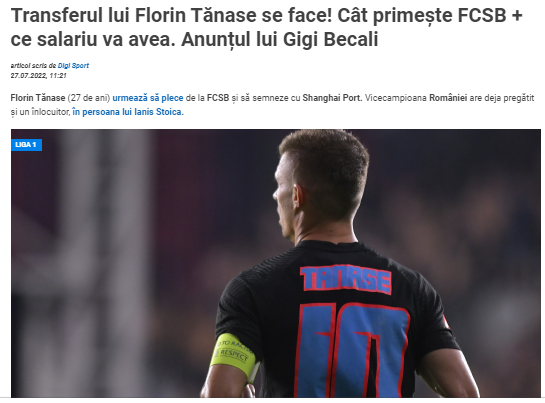Select the blue LIGA 1 category badge
Screen dimensions: 545x403
(x=26, y=145)
